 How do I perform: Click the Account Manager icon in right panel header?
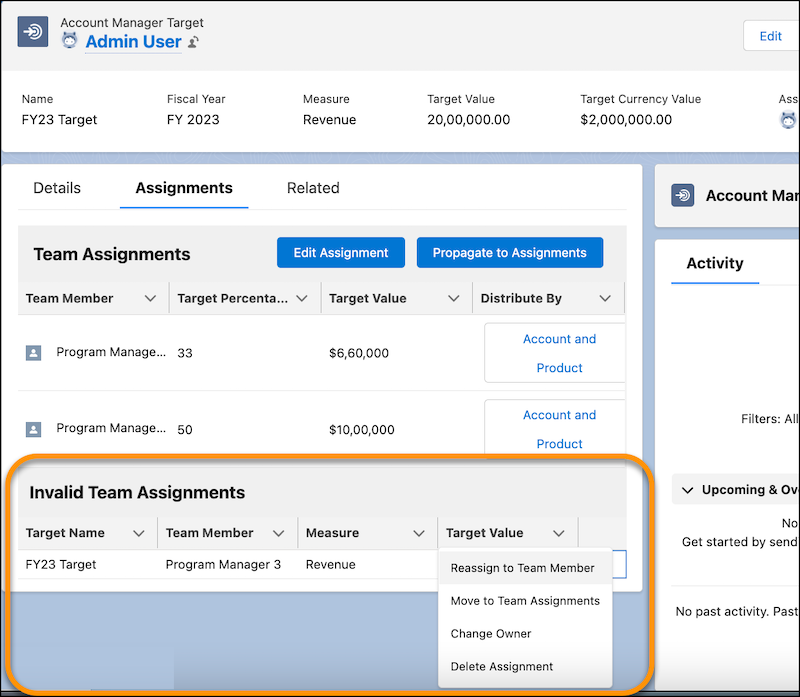tap(682, 195)
